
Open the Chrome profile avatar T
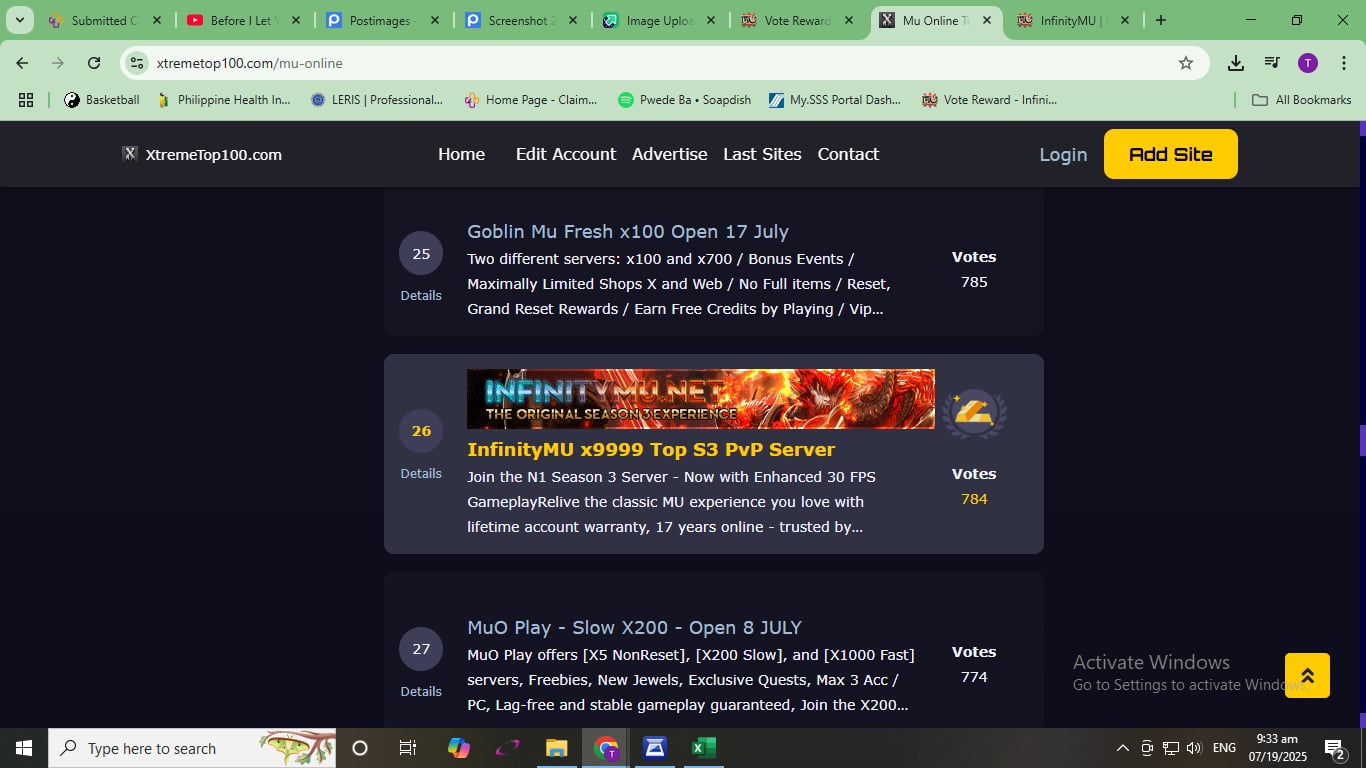(x=1307, y=63)
